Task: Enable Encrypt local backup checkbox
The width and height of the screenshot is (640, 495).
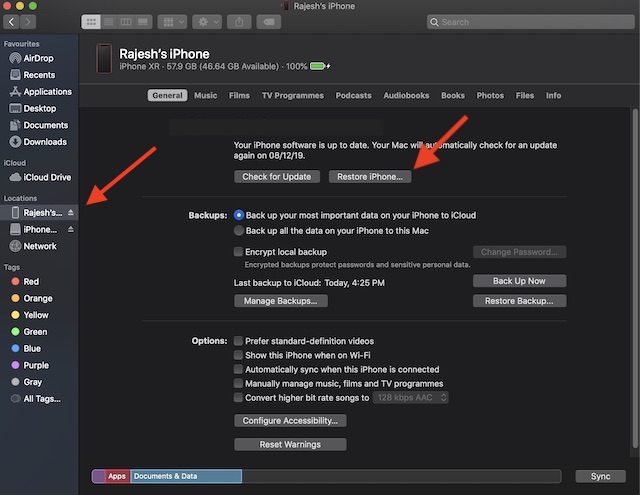Action: pos(238,252)
